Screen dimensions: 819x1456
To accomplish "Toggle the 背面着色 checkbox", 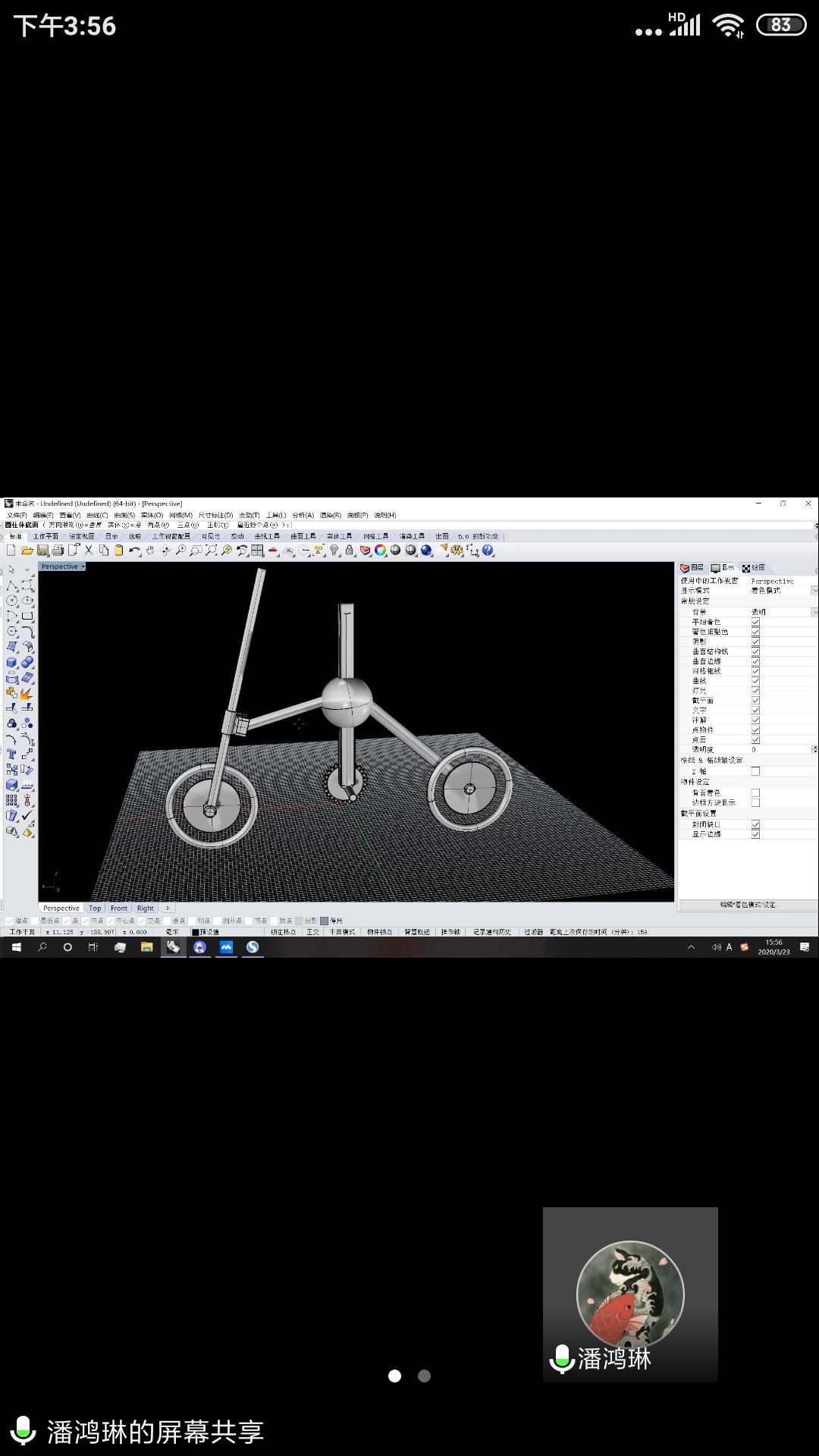I will click(755, 792).
